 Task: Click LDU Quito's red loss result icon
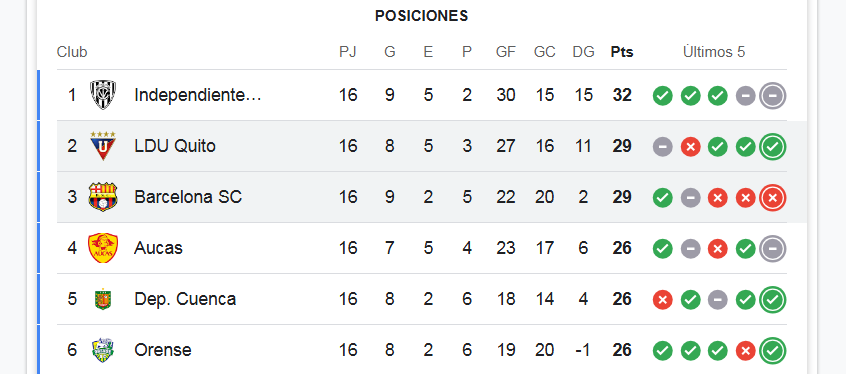[x=690, y=147]
